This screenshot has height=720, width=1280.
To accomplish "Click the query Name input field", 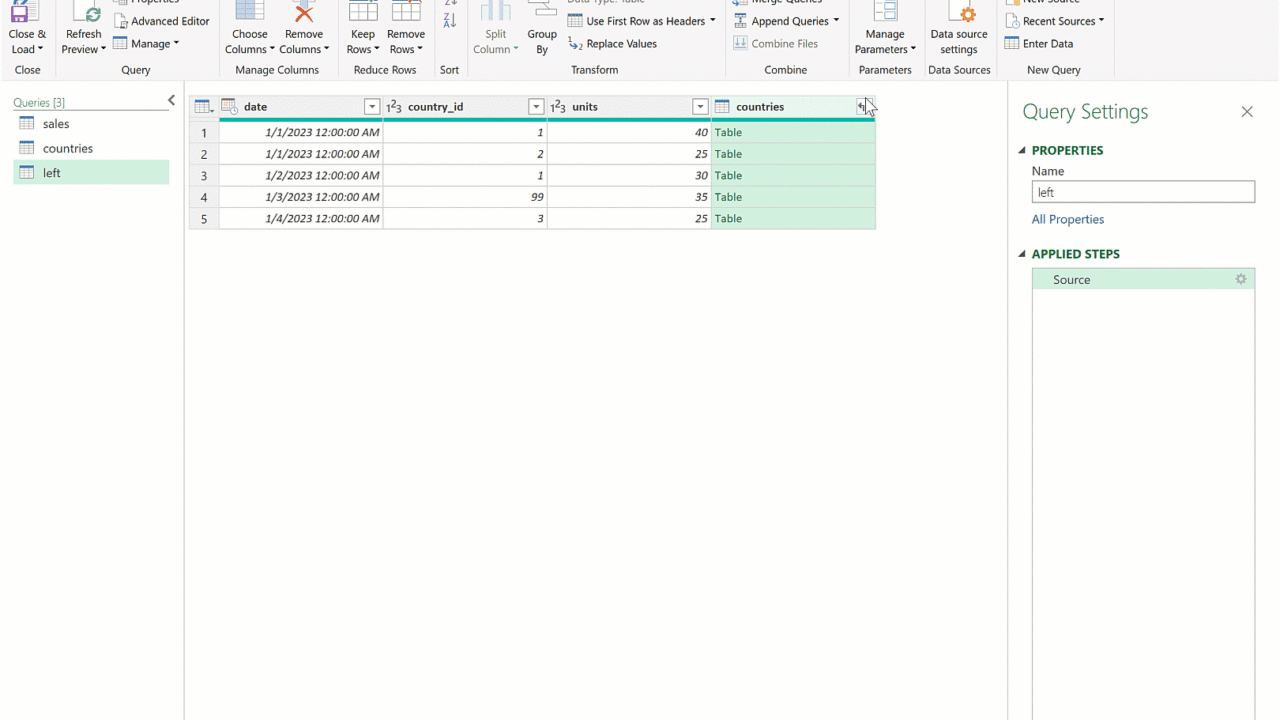I will coord(1142,193).
